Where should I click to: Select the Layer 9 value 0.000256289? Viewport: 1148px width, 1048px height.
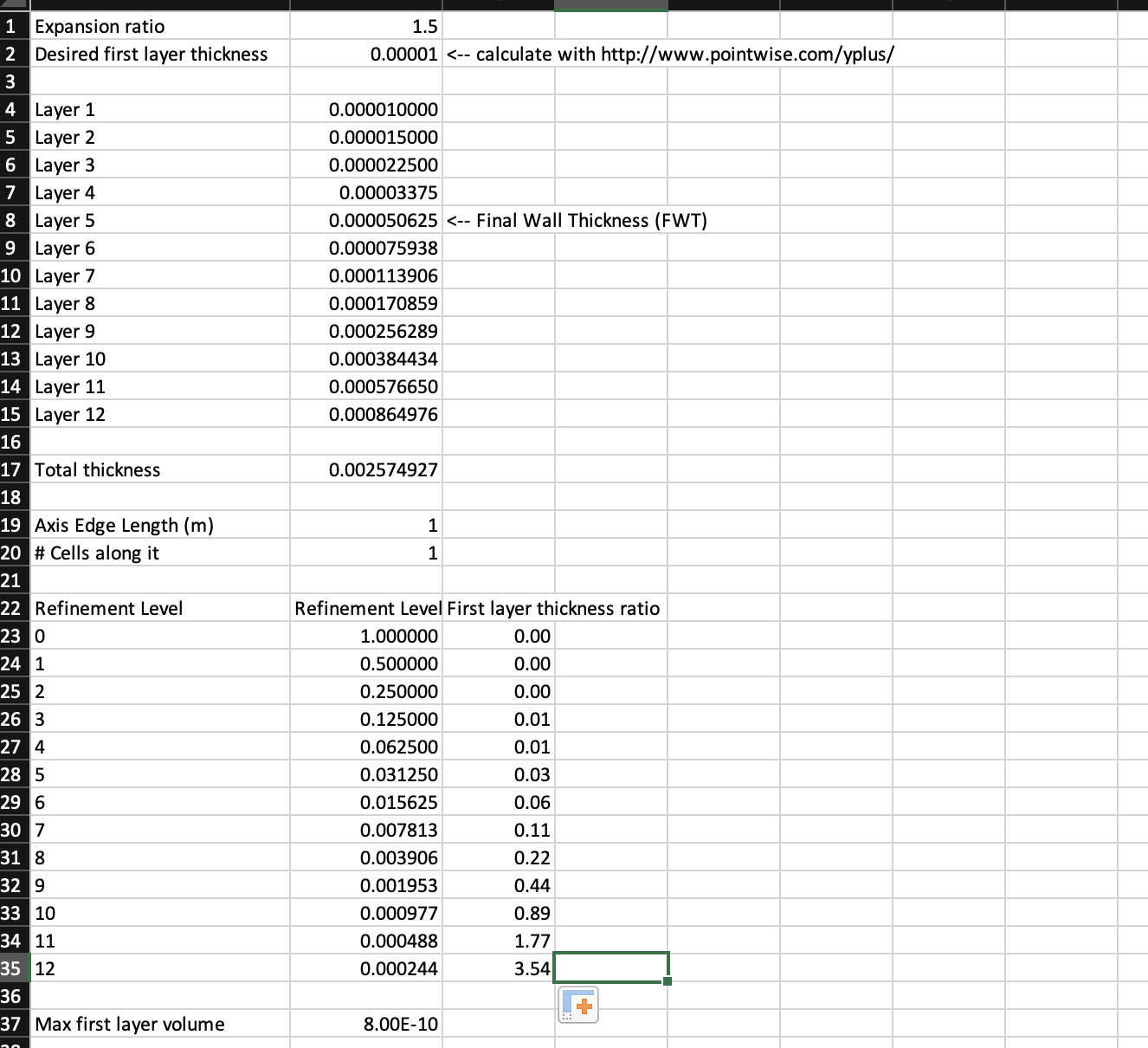[x=366, y=332]
